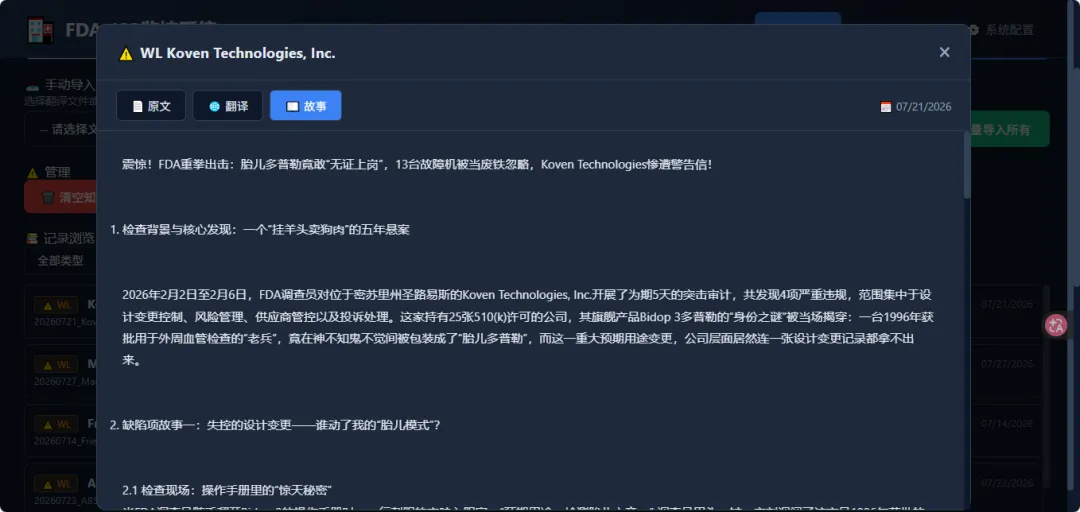
Task: Click the 07/14/2026 date in background list
Action: [x=1007, y=423]
